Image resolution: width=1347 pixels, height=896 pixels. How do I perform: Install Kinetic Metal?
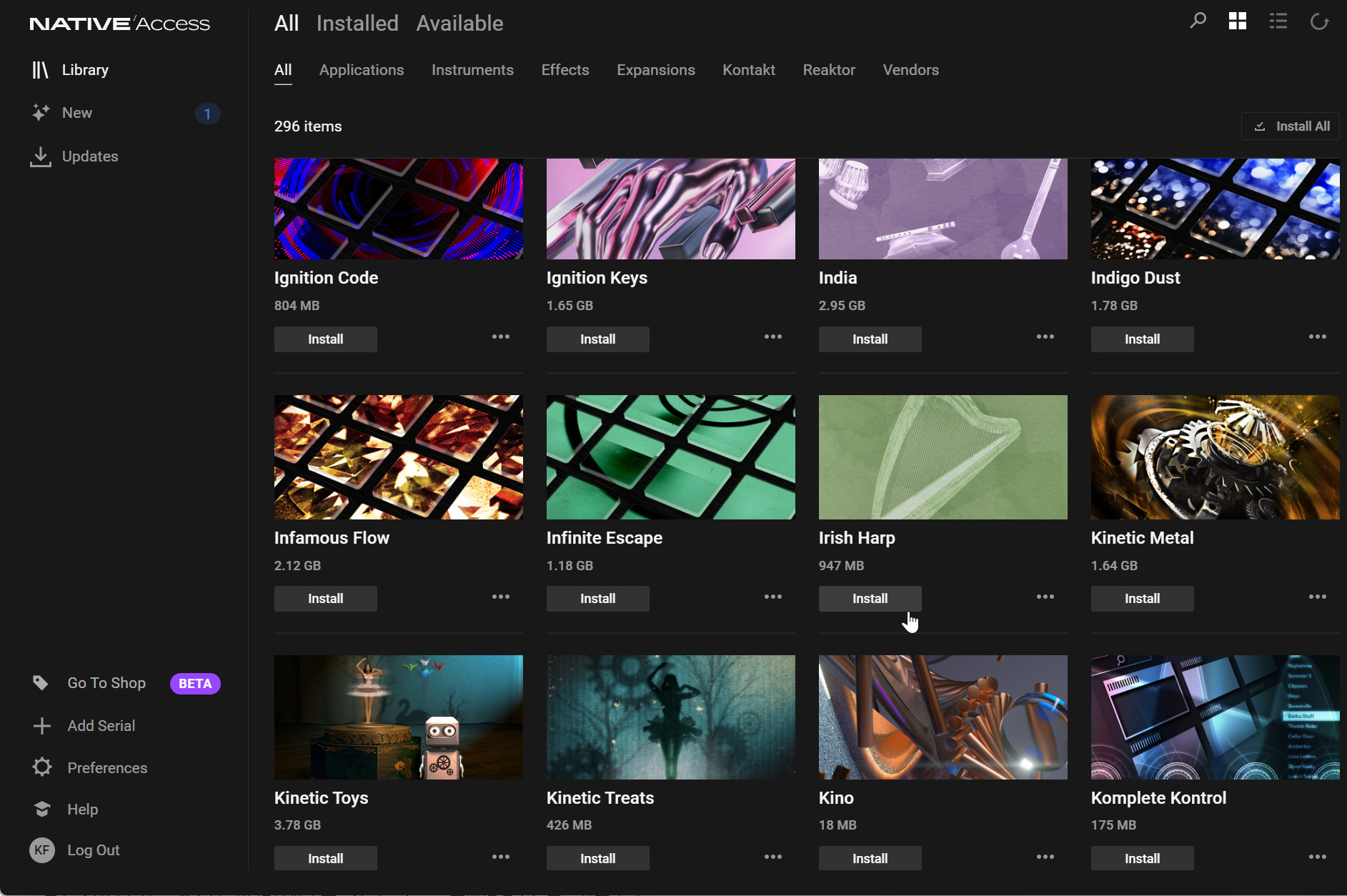tap(1143, 599)
